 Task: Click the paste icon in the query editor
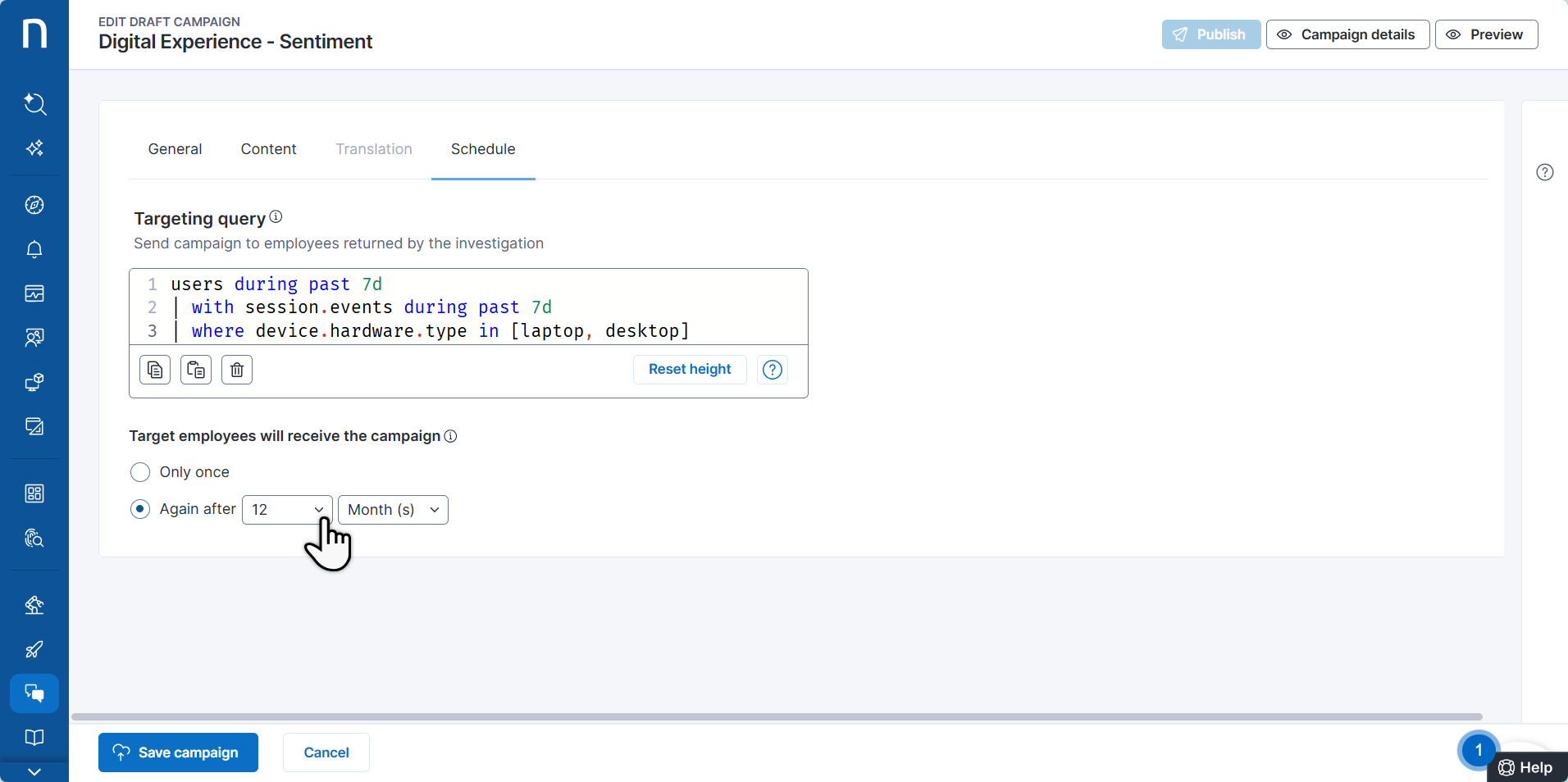click(x=196, y=370)
